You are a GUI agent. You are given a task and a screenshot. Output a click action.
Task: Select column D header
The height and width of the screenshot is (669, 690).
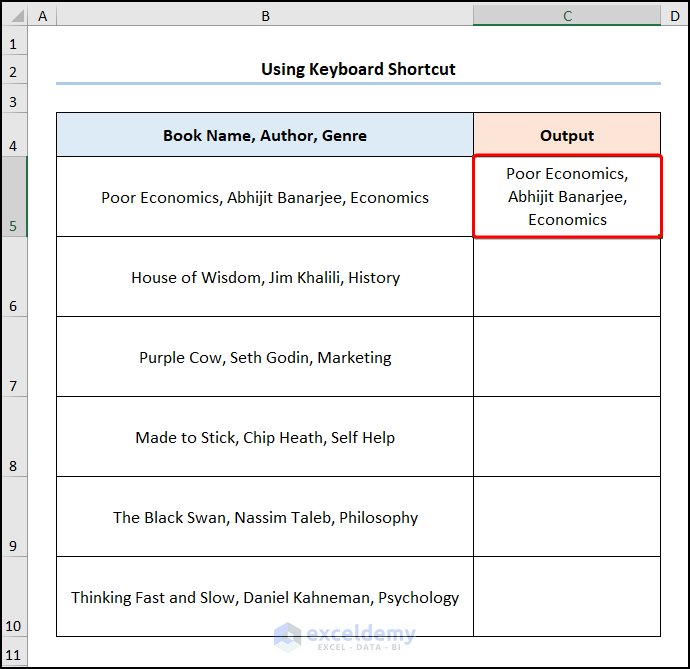[675, 16]
